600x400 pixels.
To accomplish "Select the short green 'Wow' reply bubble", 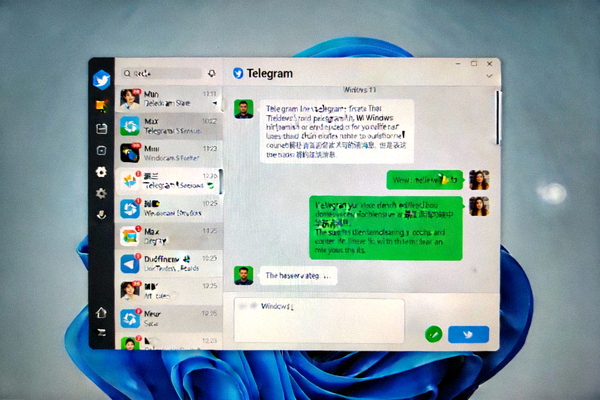I will tap(425, 180).
